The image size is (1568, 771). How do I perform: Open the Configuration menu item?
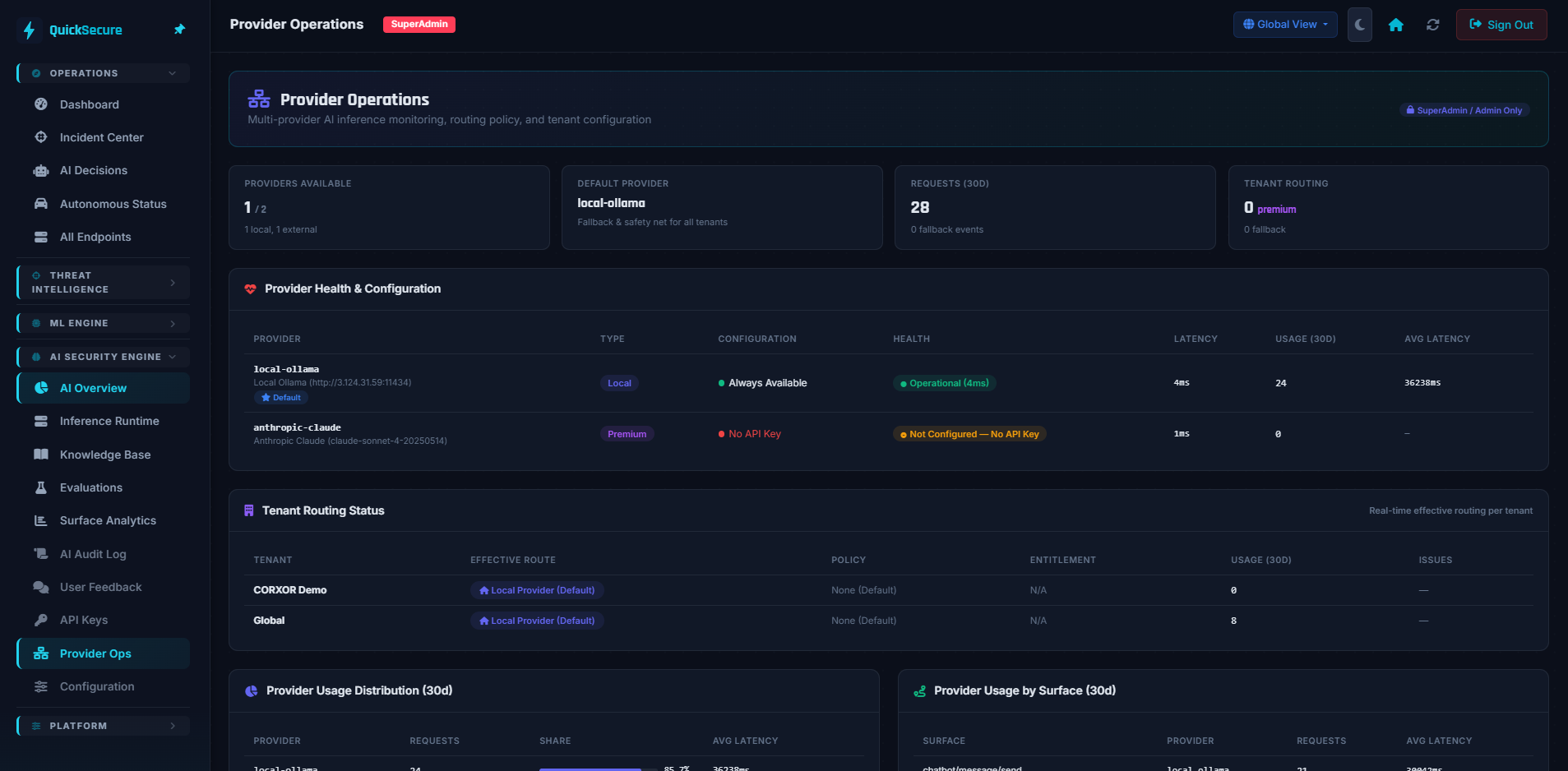click(96, 686)
